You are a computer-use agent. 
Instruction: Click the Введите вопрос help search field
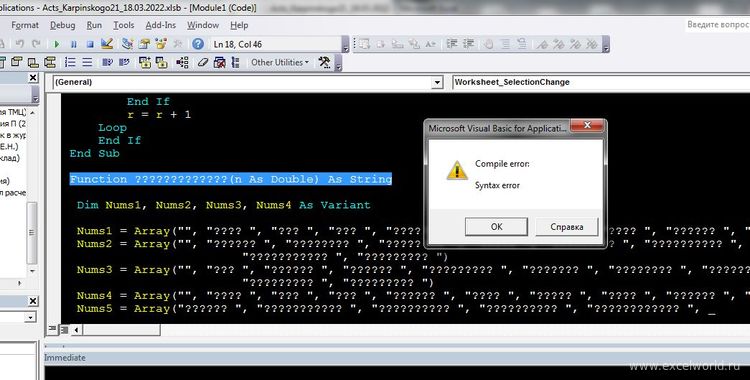tap(717, 24)
